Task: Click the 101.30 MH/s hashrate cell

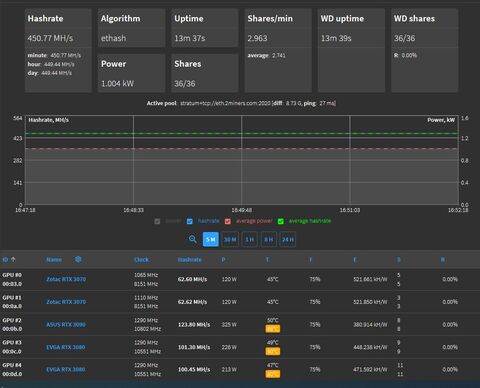Action: pos(194,347)
